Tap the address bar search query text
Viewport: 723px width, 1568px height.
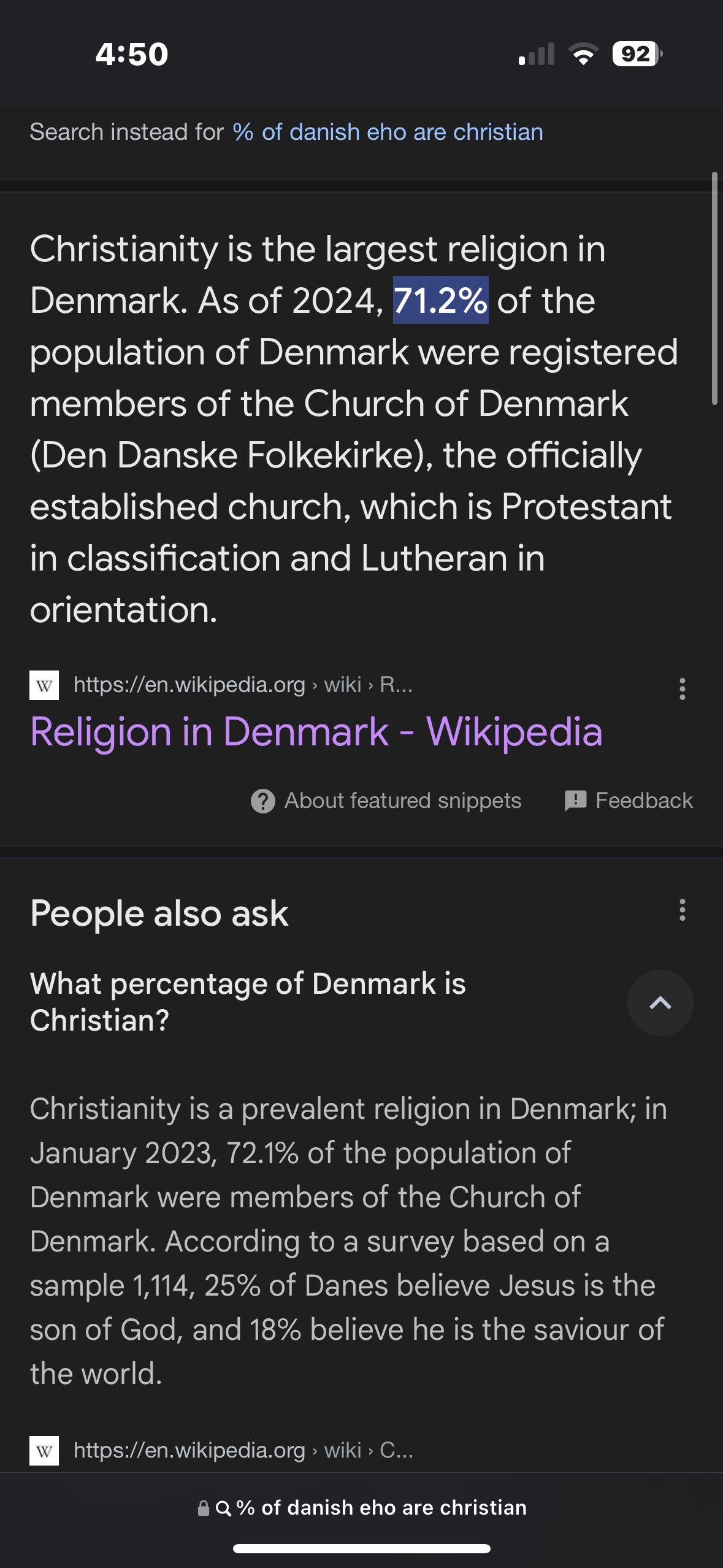coord(381,1508)
